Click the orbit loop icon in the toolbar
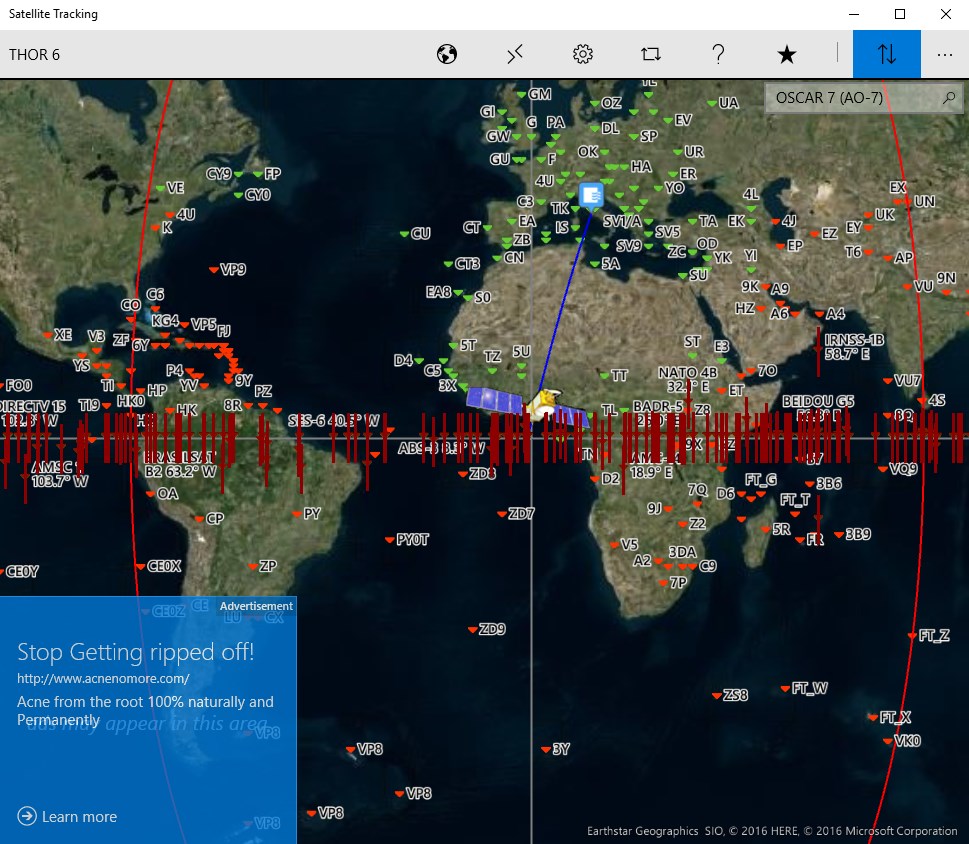The height and width of the screenshot is (844, 969). click(650, 54)
